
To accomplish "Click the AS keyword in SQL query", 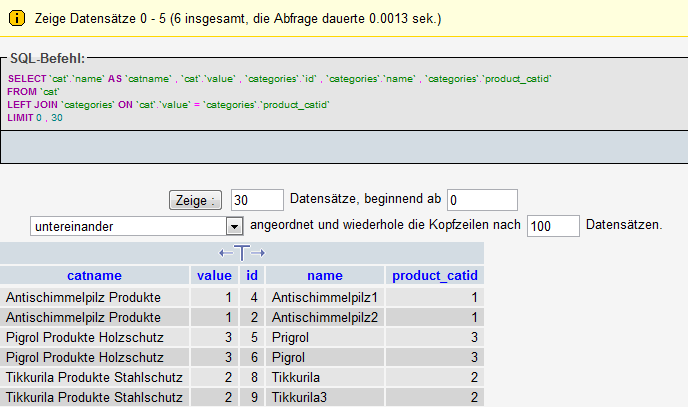I will pyautogui.click(x=115, y=79).
